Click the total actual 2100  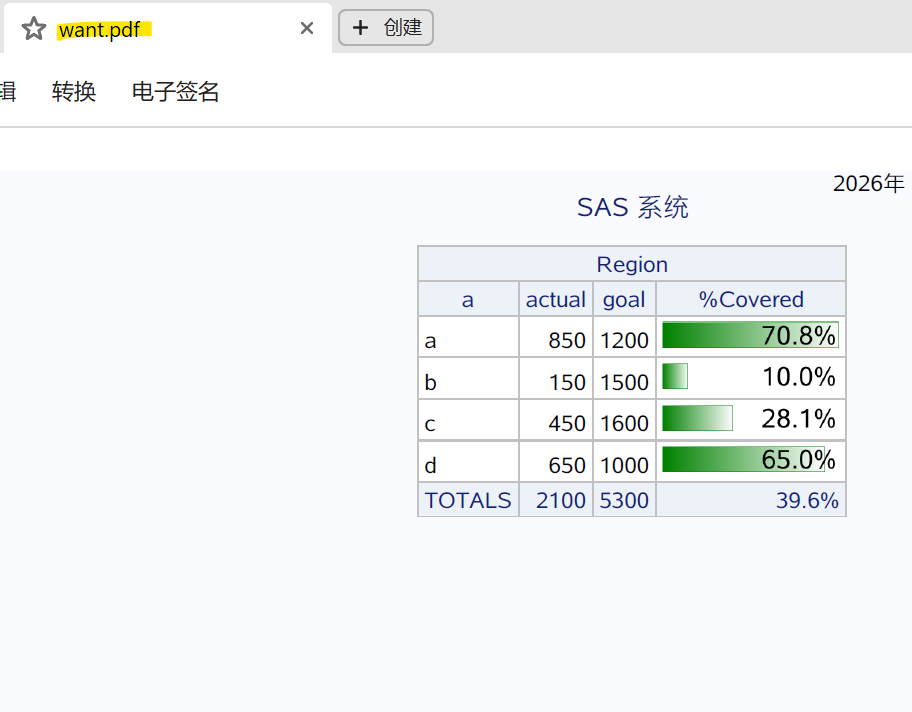(x=561, y=500)
